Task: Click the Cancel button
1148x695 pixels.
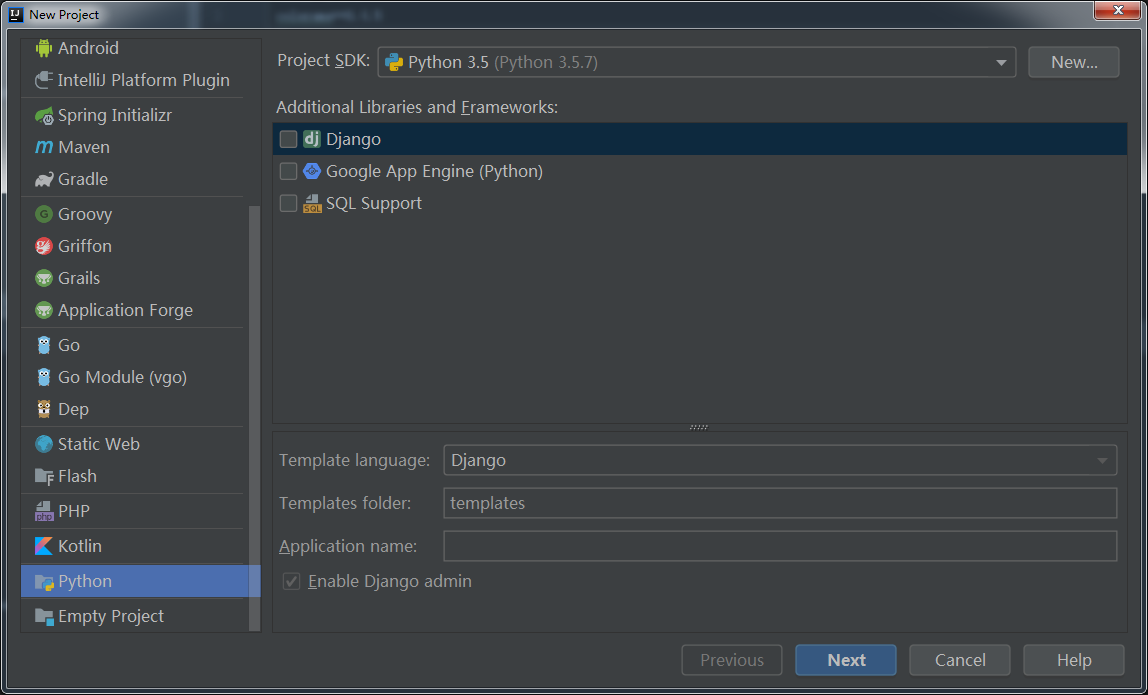Action: (x=960, y=660)
